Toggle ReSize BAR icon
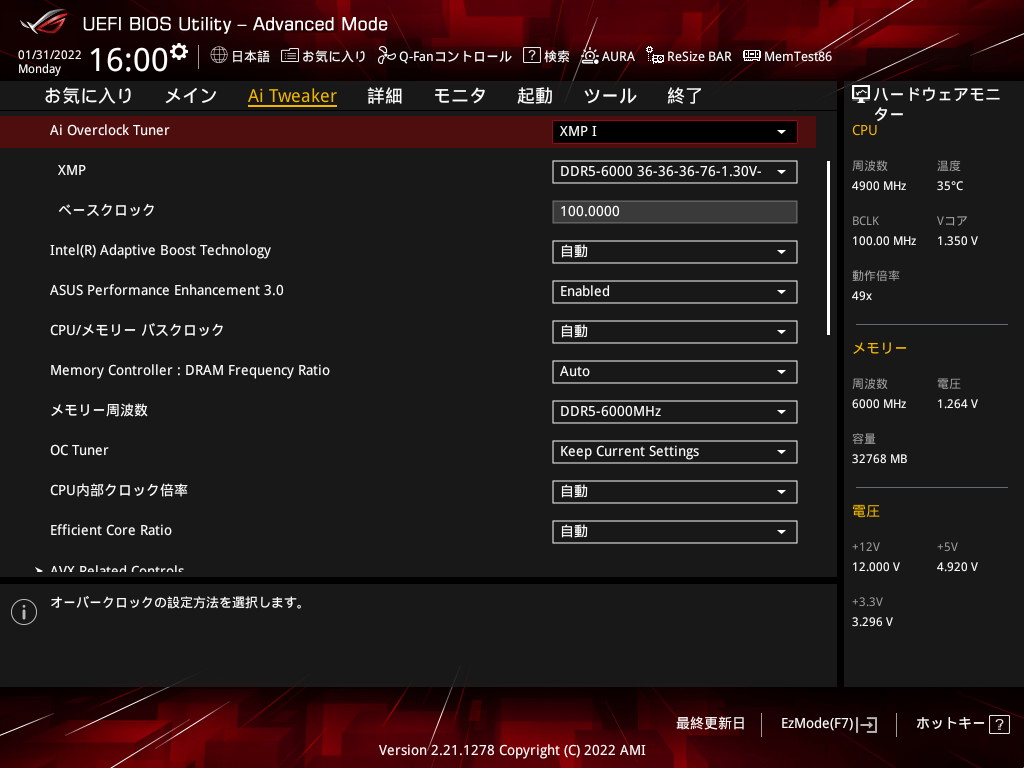 coord(655,56)
